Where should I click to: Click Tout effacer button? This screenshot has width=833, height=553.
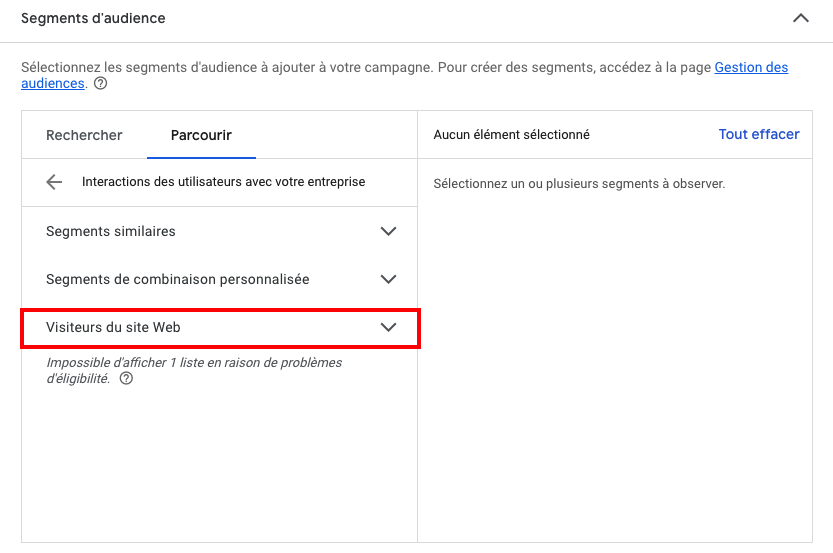coord(758,134)
